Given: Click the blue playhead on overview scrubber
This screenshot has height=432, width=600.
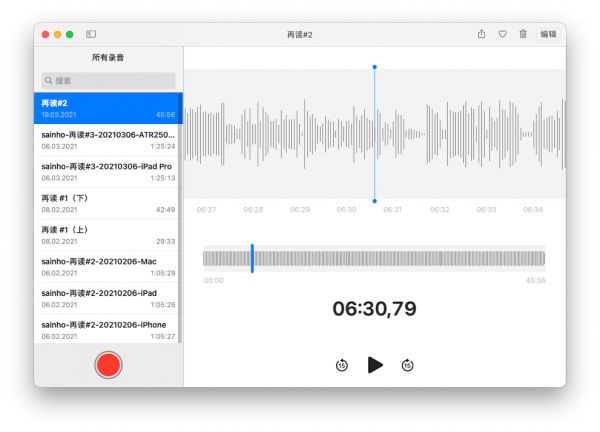Looking at the screenshot, I should coord(252,258).
